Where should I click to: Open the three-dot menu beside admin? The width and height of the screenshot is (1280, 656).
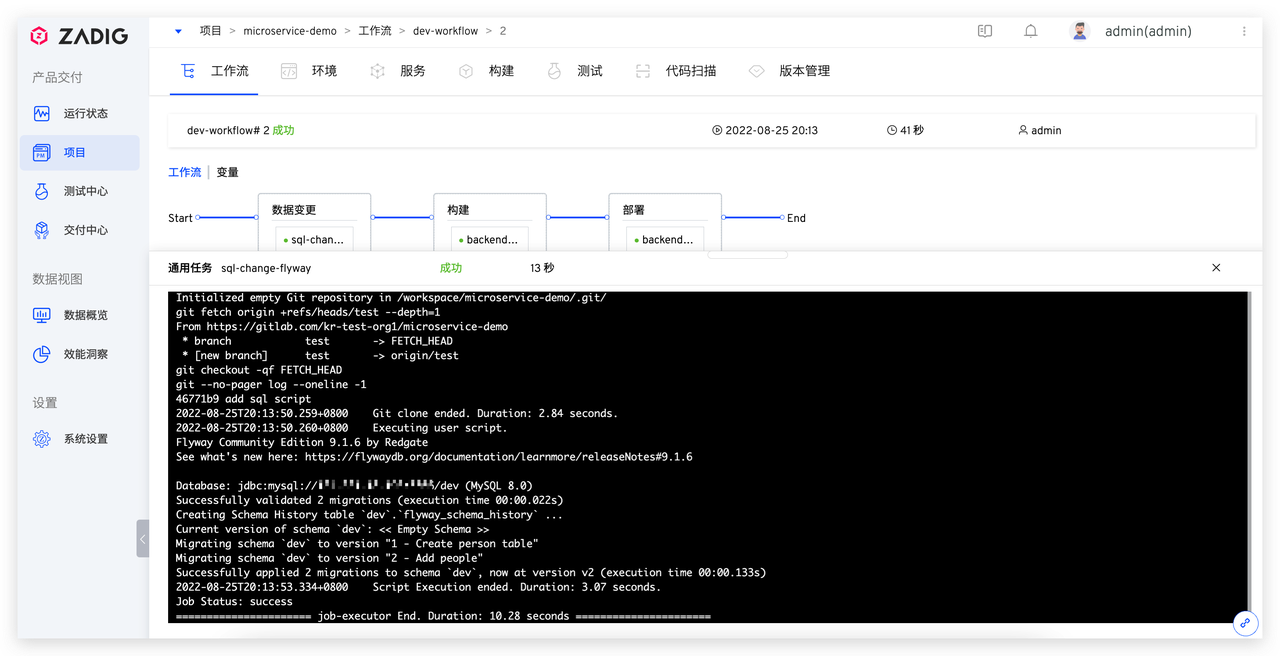(1244, 31)
